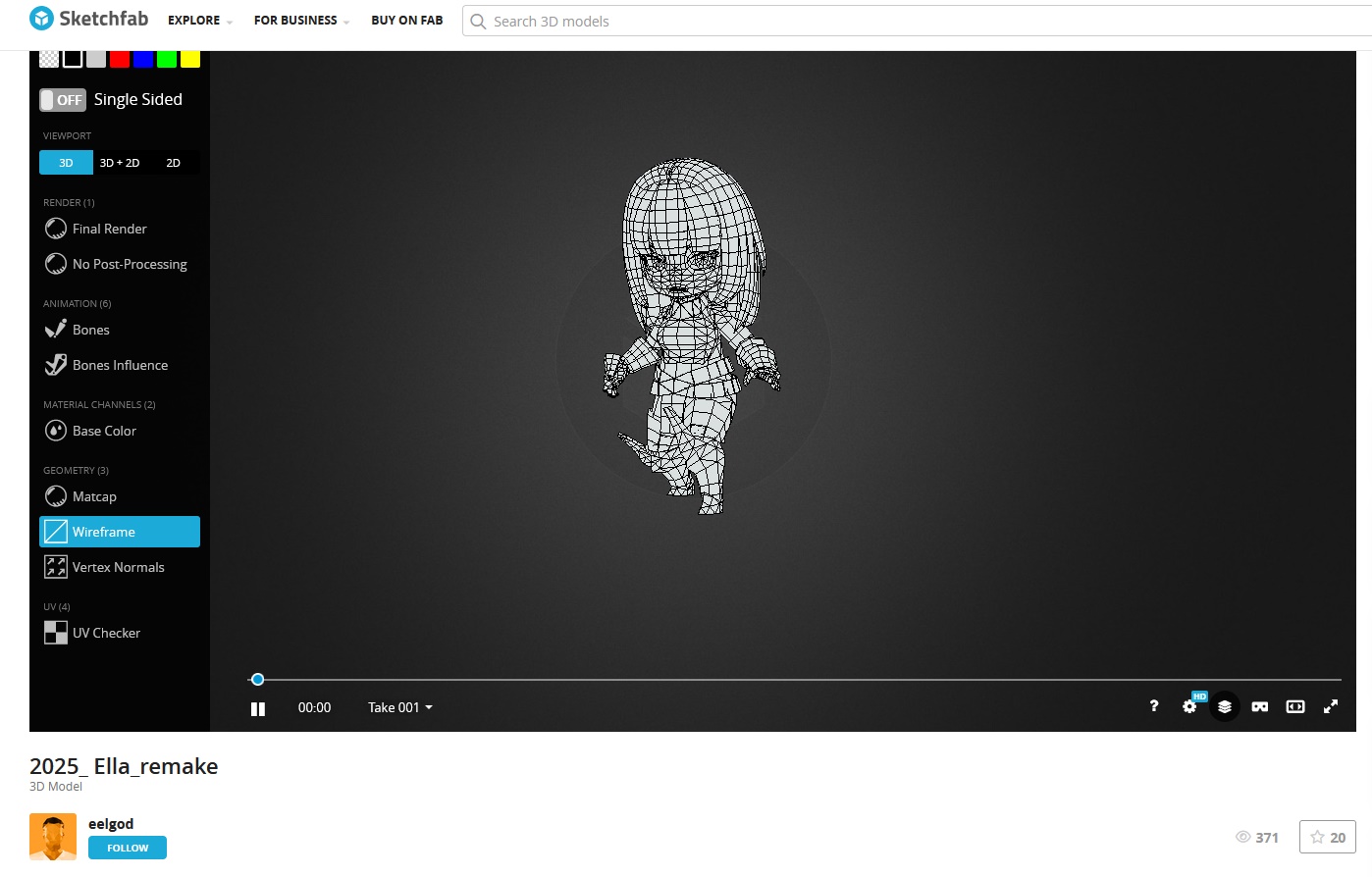Pick the transparent checkerboard wireframe swatch
This screenshot has height=877, width=1372.
click(49, 59)
